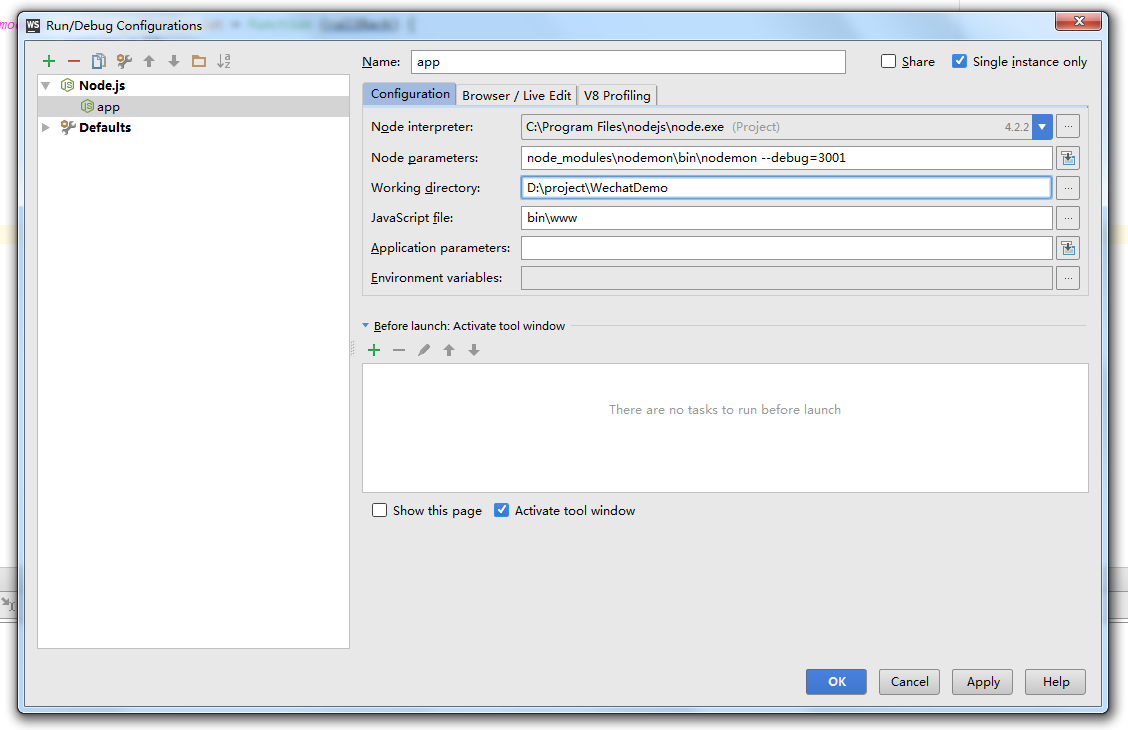The width and height of the screenshot is (1128, 730).
Task: Collapse the Before launch section
Action: [366, 326]
